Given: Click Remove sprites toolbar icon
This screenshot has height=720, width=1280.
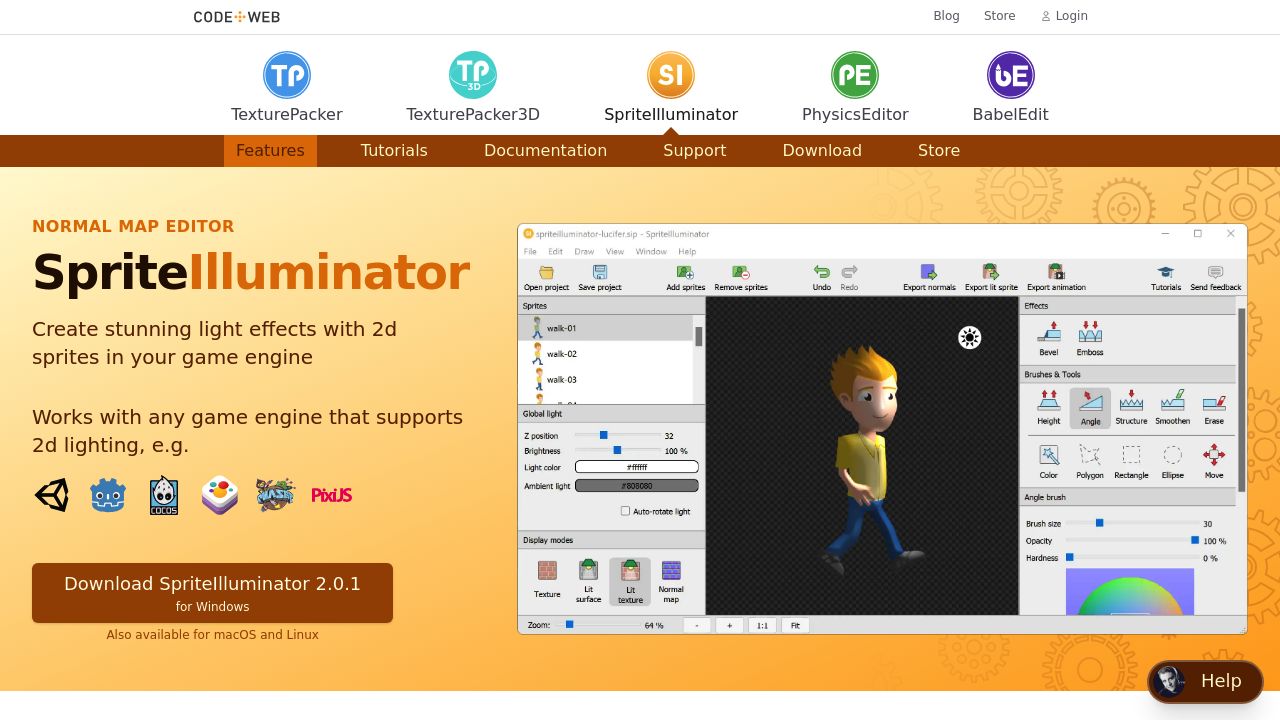Looking at the screenshot, I should coord(741,272).
